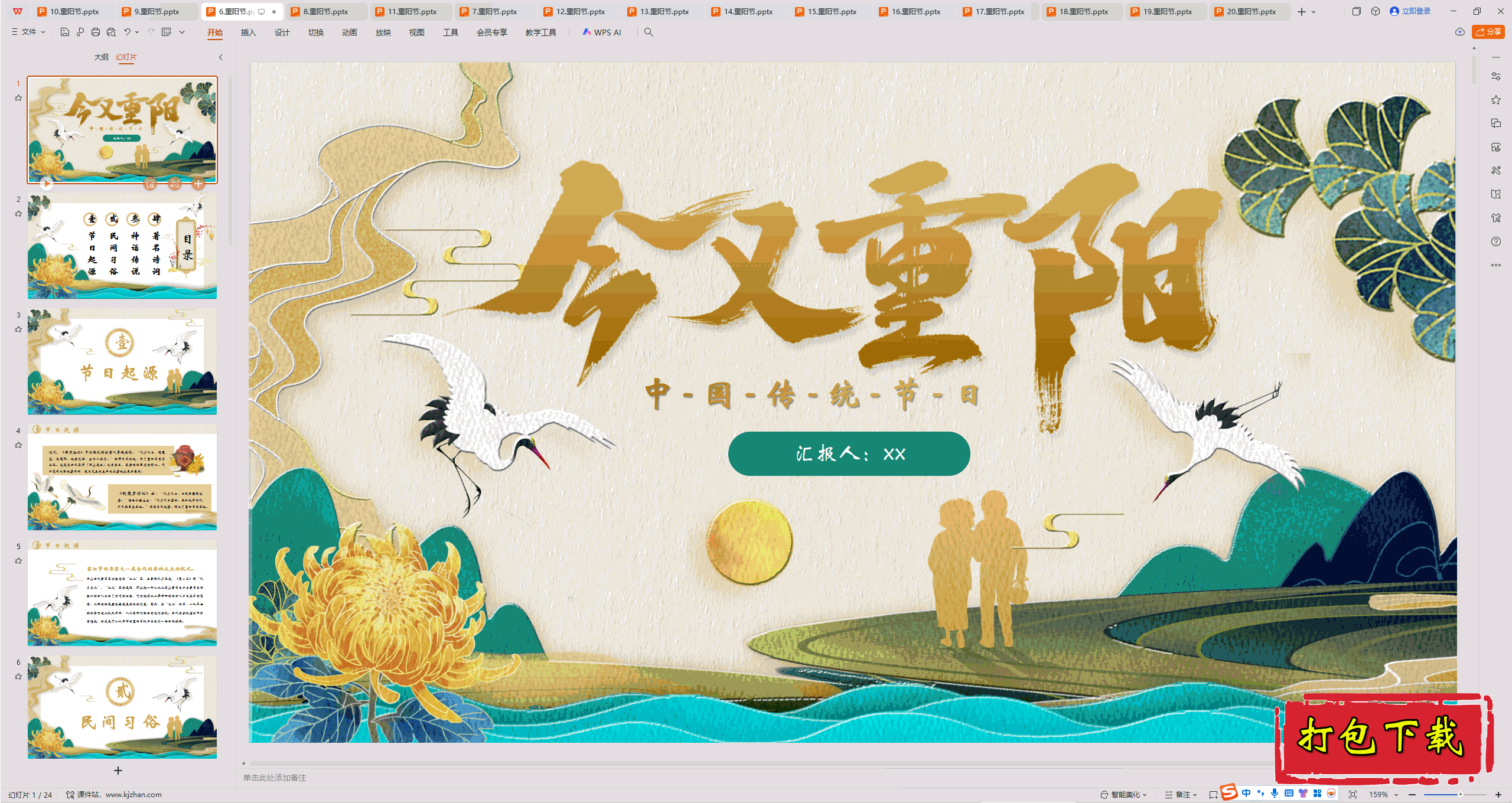Click the WPS home logo icon
This screenshot has height=803, width=1512.
coord(18,11)
